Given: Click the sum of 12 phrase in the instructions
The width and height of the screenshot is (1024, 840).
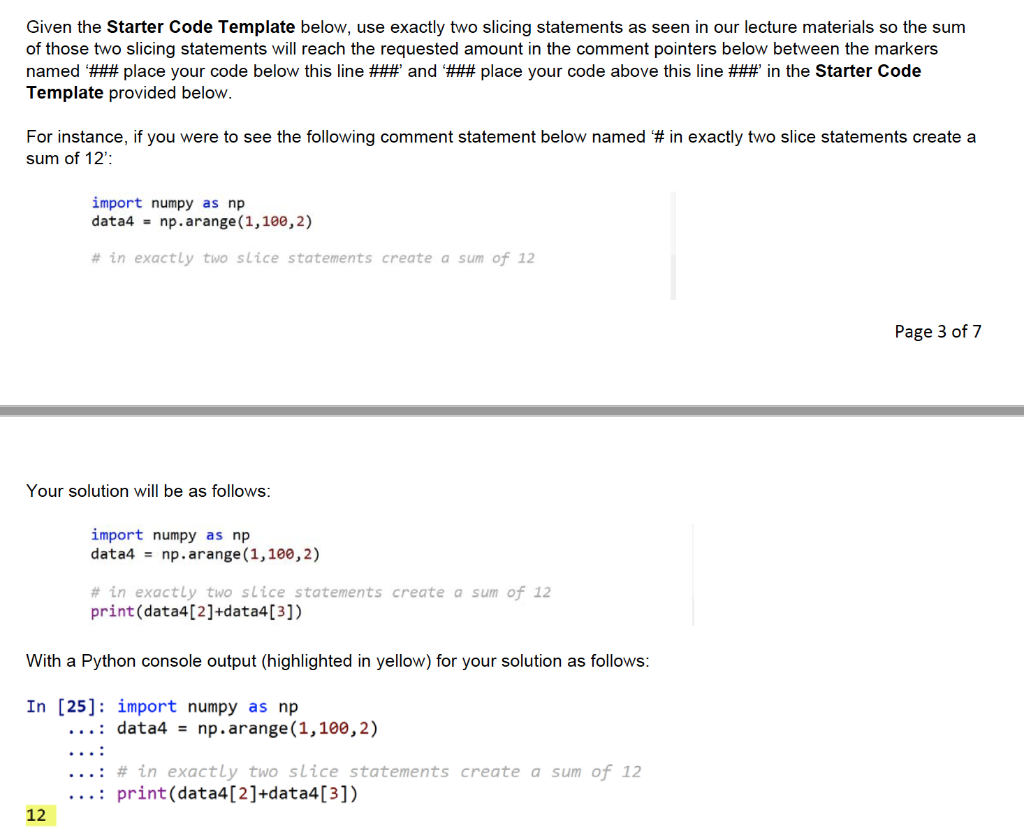Looking at the screenshot, I should click(60, 158).
